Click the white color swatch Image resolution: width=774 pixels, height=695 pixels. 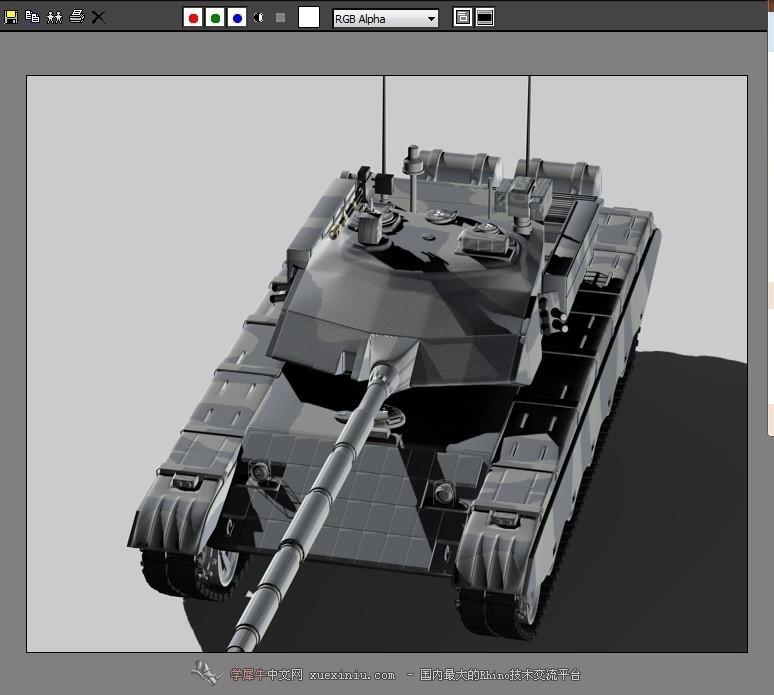coord(309,17)
